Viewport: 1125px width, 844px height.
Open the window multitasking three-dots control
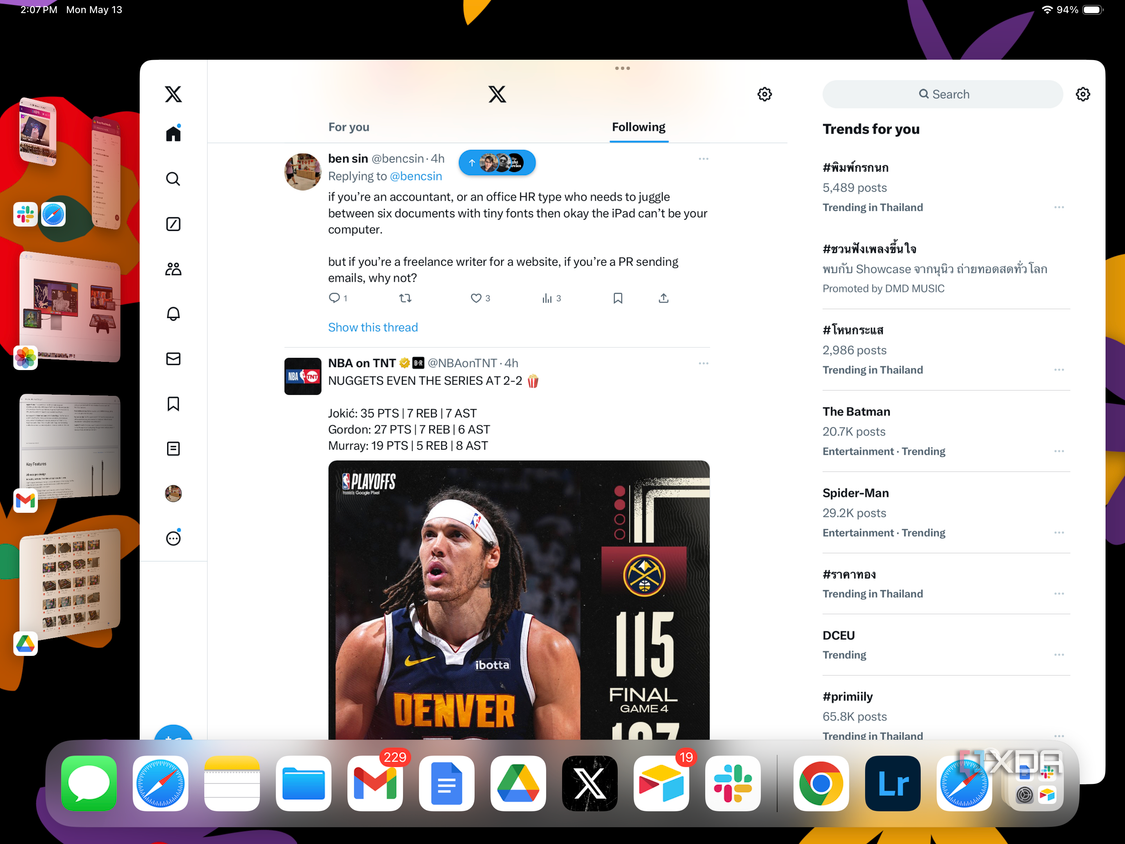tap(622, 68)
